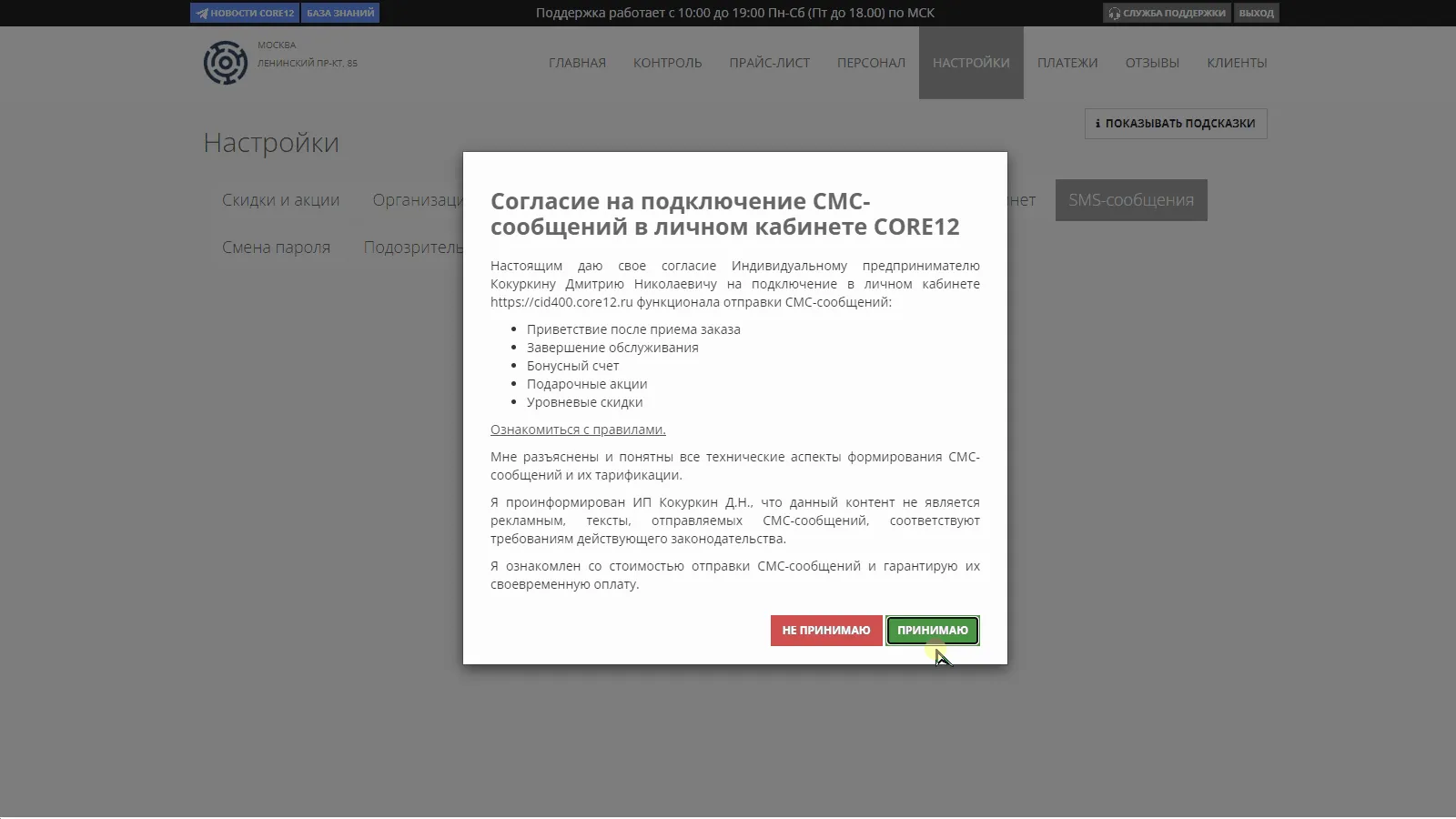The image size is (1456, 819).
Task: Open the ОТЗЫВЫ menu item
Action: (1152, 63)
